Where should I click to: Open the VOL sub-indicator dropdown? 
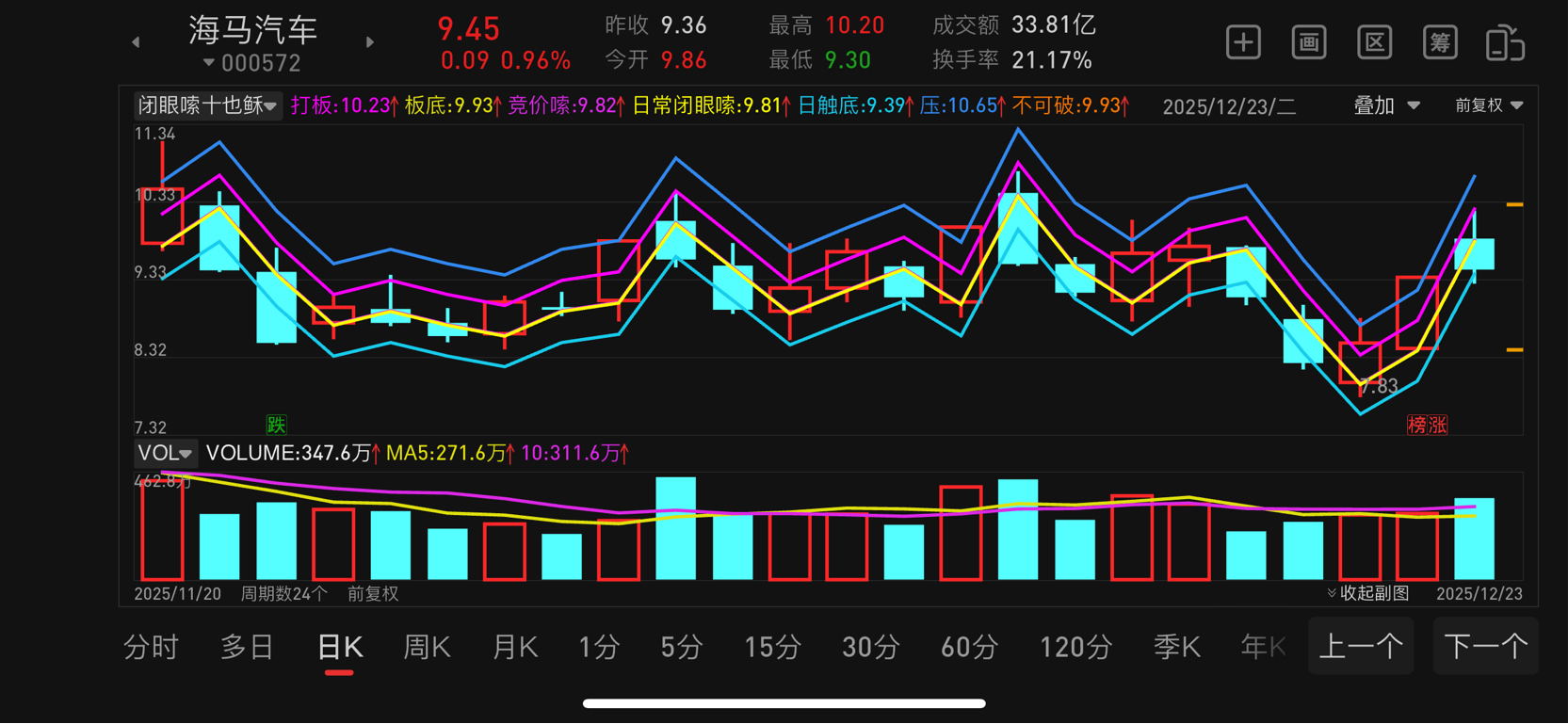pyautogui.click(x=165, y=453)
